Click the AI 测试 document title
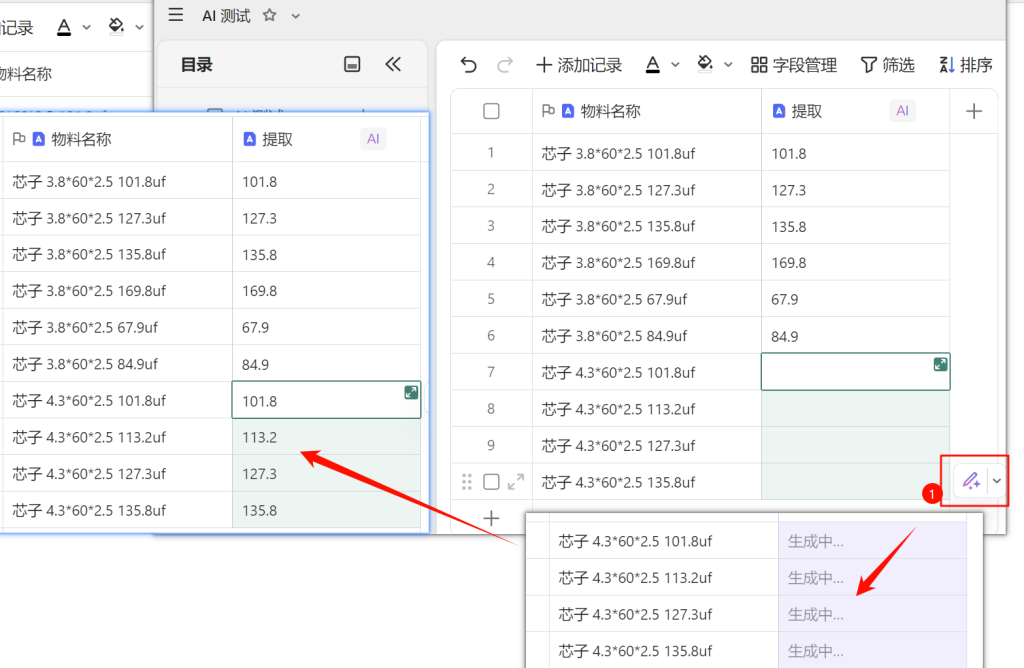The height and width of the screenshot is (668, 1024). click(226, 16)
